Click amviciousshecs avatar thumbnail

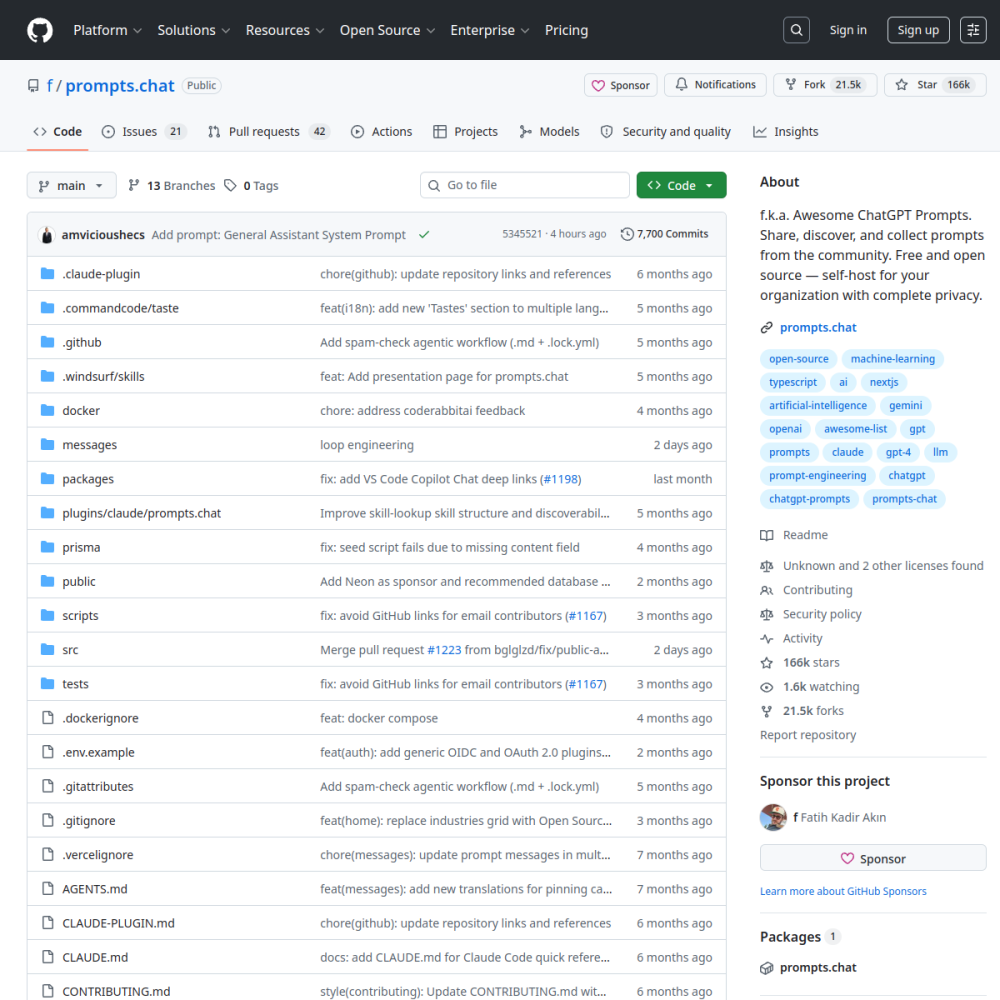(x=47, y=235)
